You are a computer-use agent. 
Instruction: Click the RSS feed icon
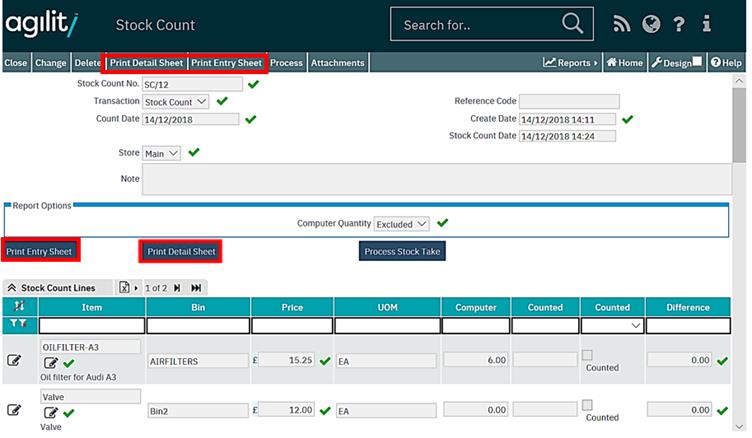pyautogui.click(x=622, y=24)
